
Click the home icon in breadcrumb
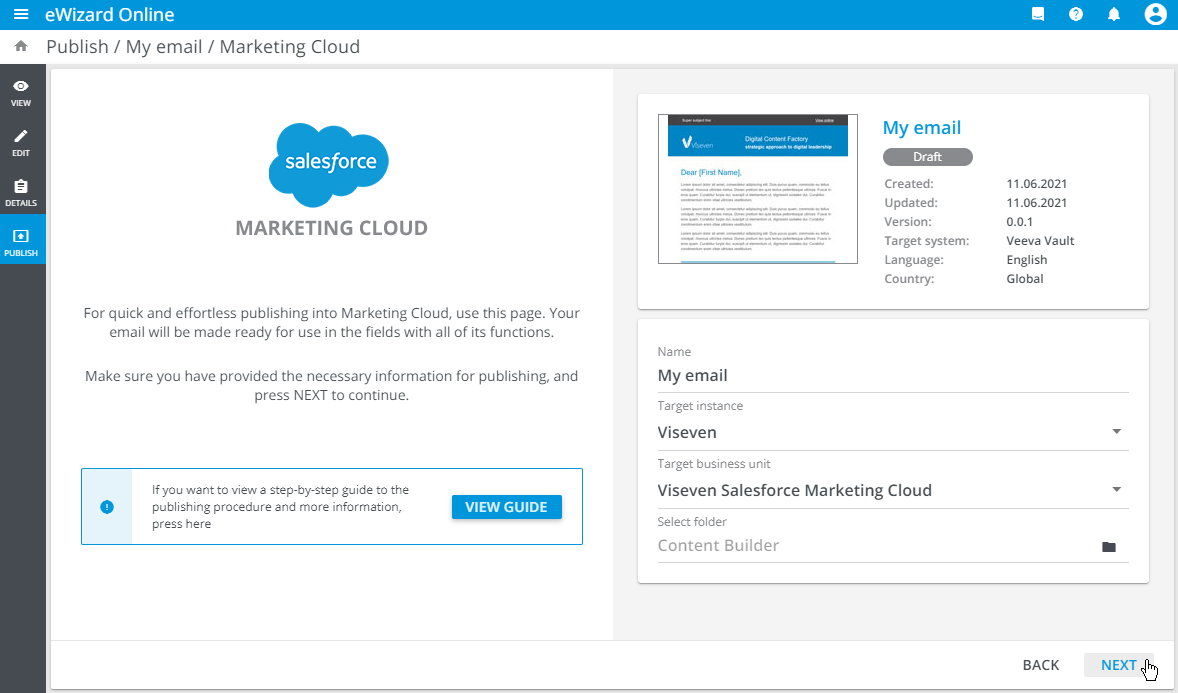[21, 47]
